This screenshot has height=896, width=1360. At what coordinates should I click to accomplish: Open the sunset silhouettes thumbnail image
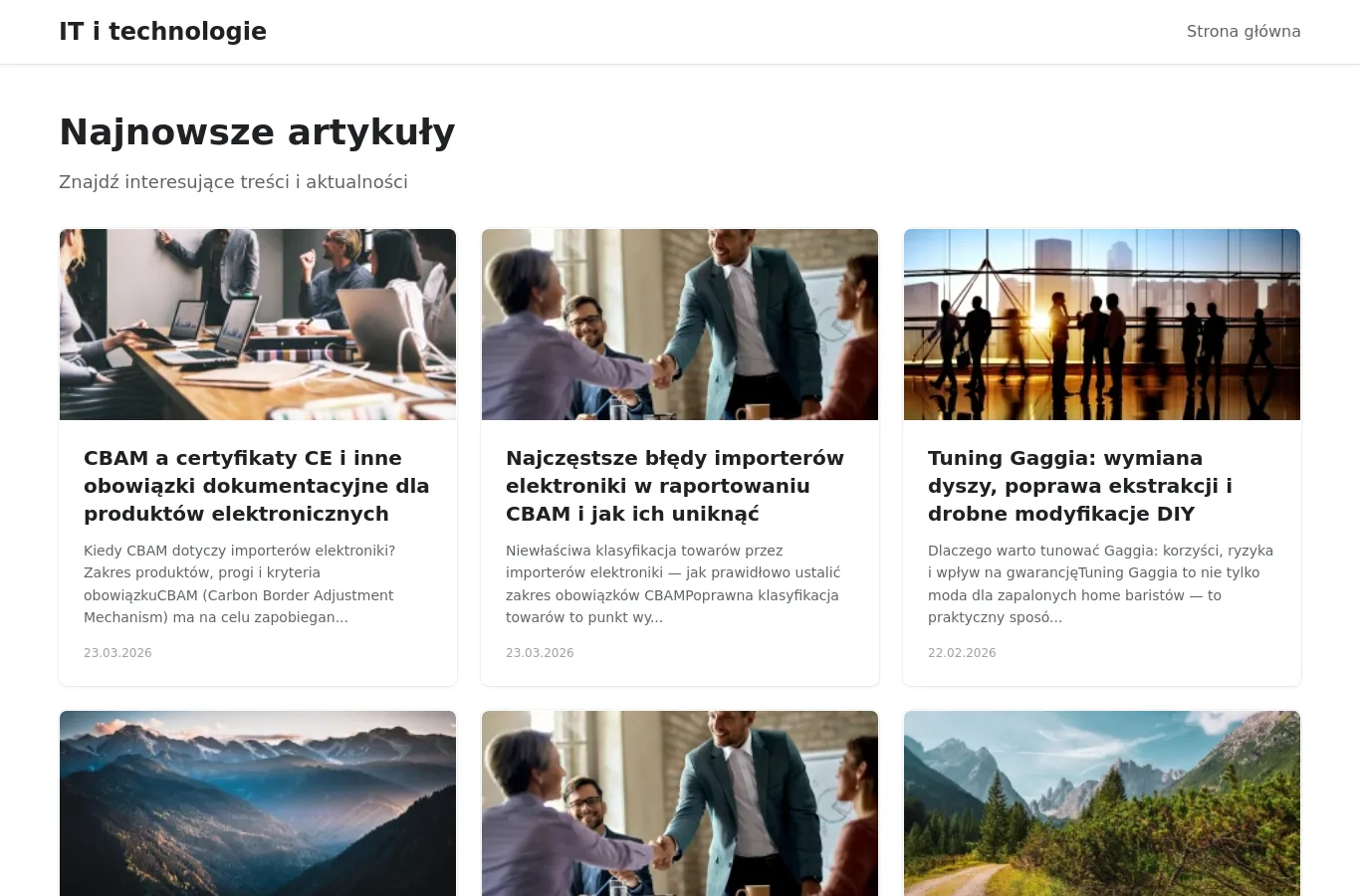click(1102, 325)
